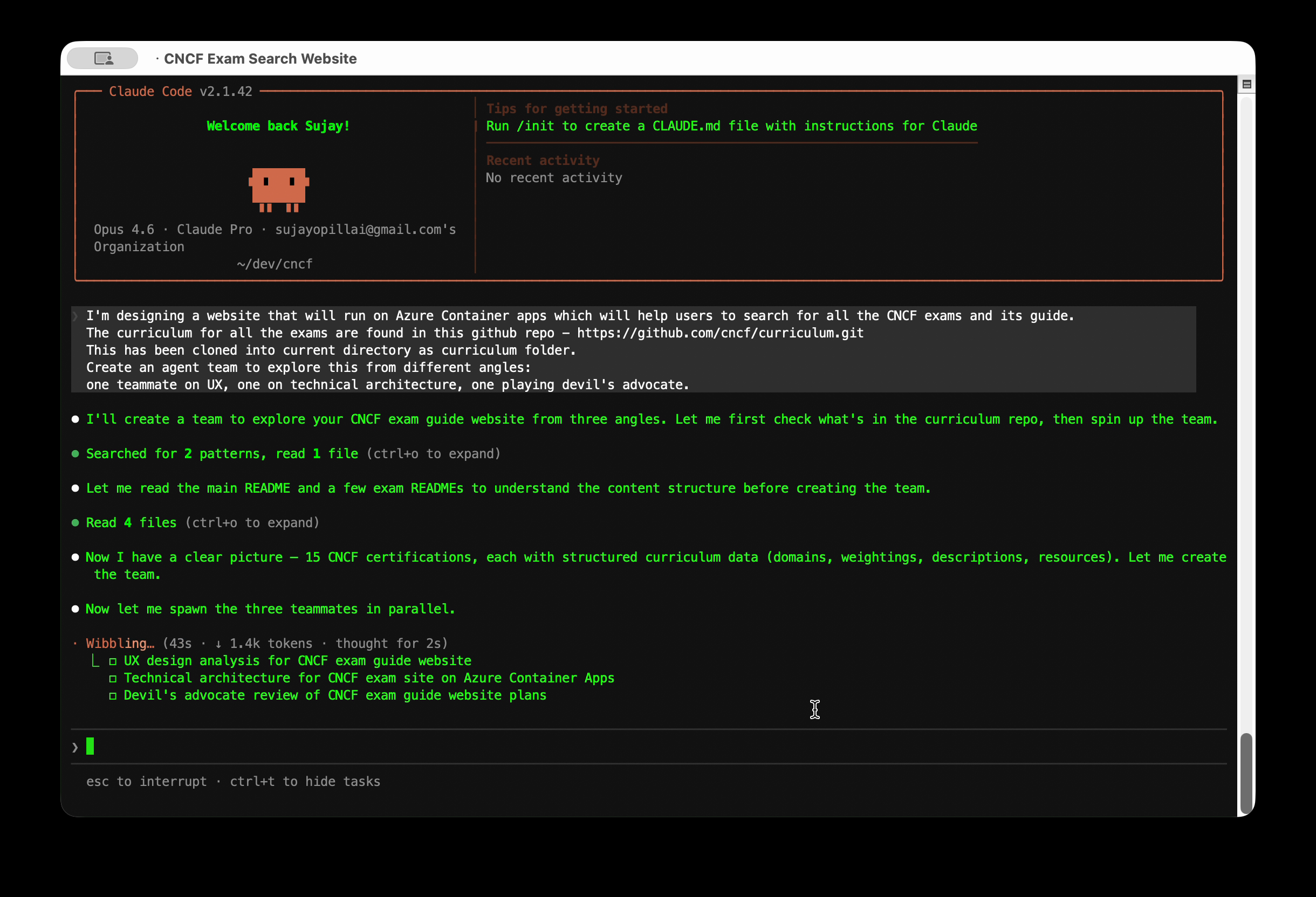This screenshot has height=897, width=1316.
Task: Expand the 'Read 4 files' output
Action: pyautogui.click(x=251, y=522)
